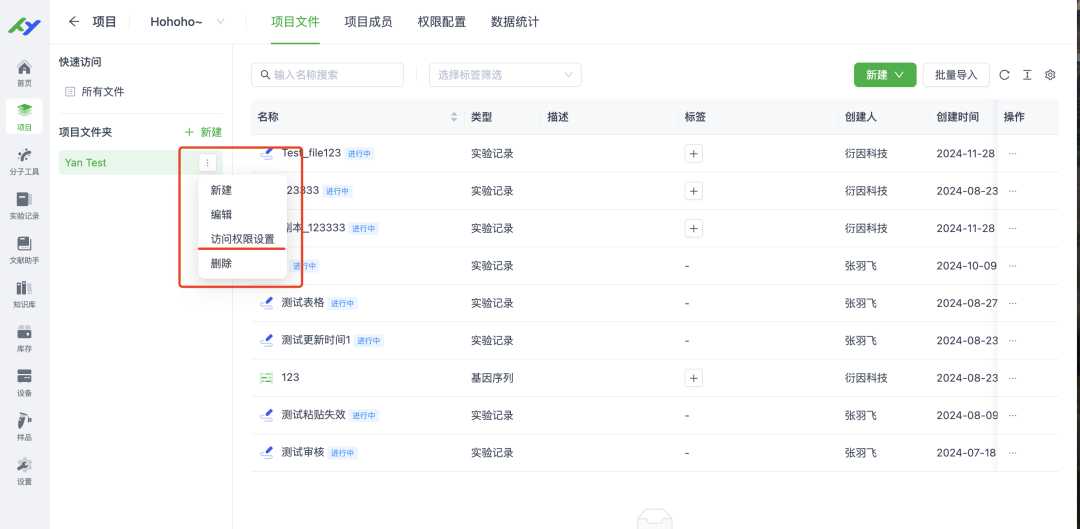Click the 基因序列 type cell
Screen dimensions: 1080x529
[492, 377]
